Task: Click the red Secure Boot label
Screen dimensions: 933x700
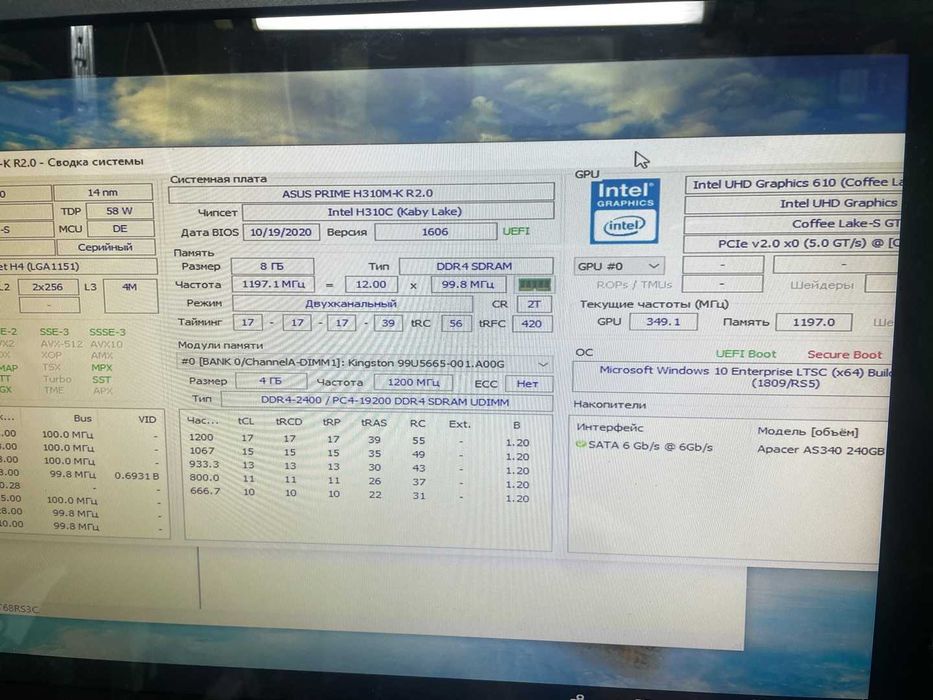Action: [844, 354]
